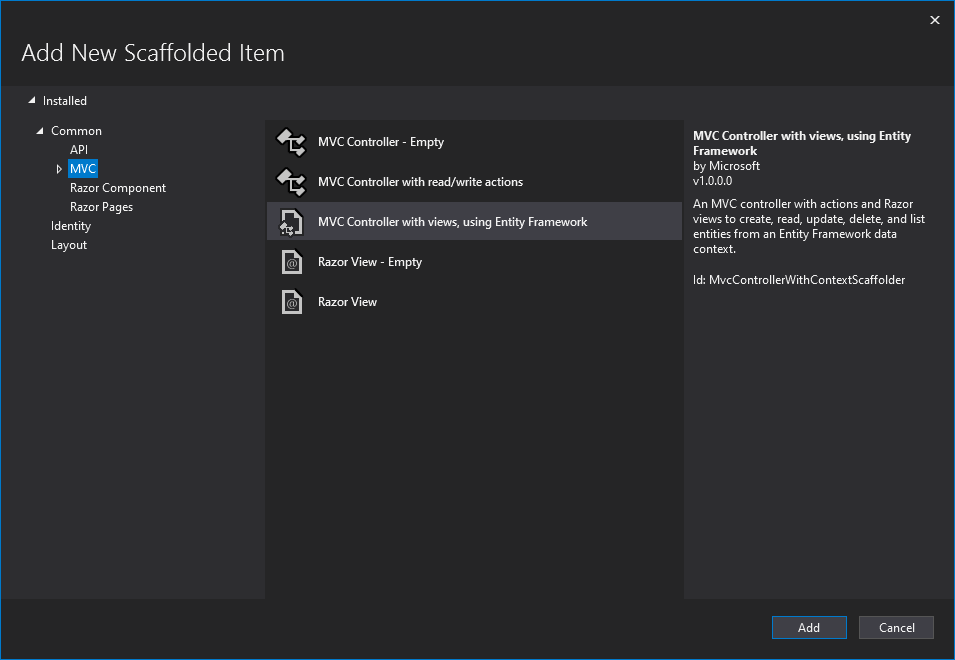Select API in the category tree
The image size is (955, 660).
tap(79, 150)
